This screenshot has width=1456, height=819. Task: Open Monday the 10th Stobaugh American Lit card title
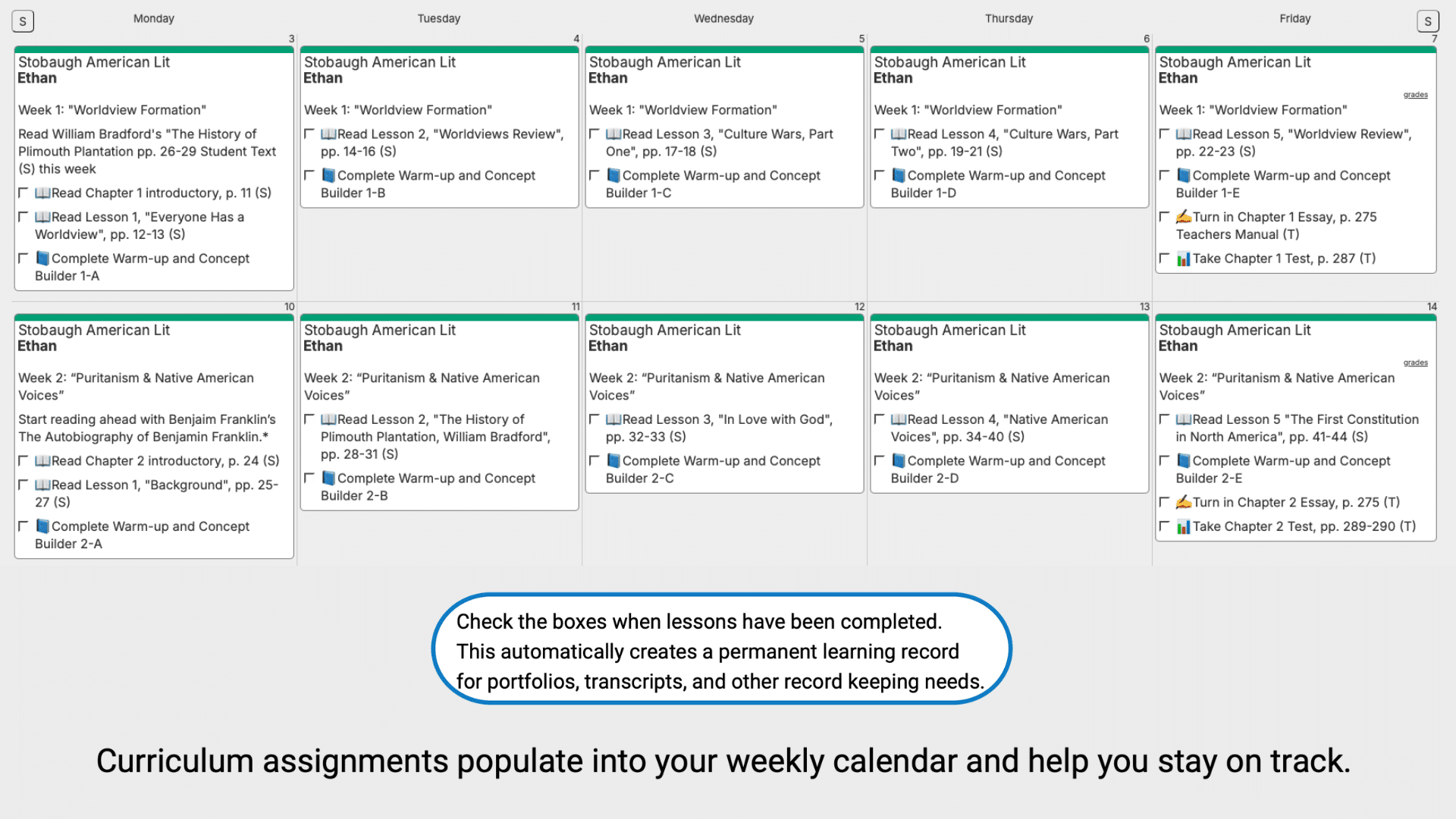coord(94,330)
